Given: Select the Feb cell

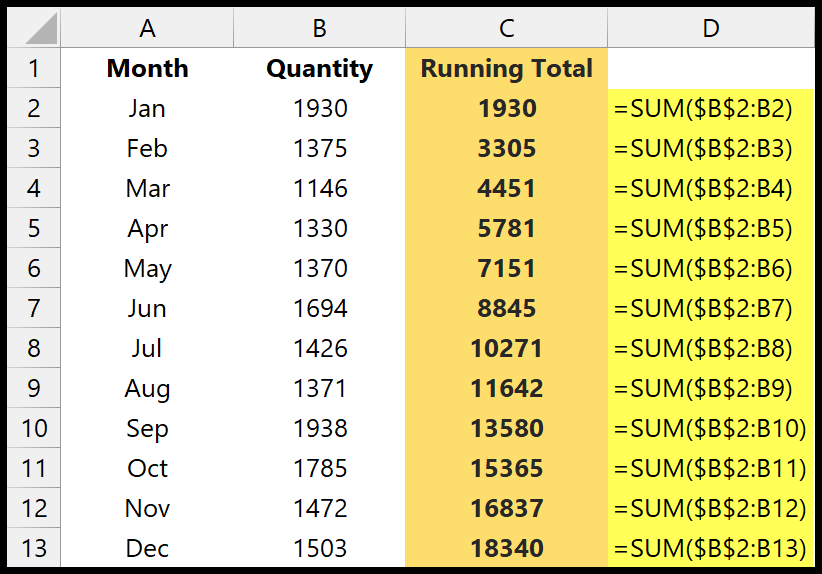Looking at the screenshot, I should pyautogui.click(x=147, y=148).
